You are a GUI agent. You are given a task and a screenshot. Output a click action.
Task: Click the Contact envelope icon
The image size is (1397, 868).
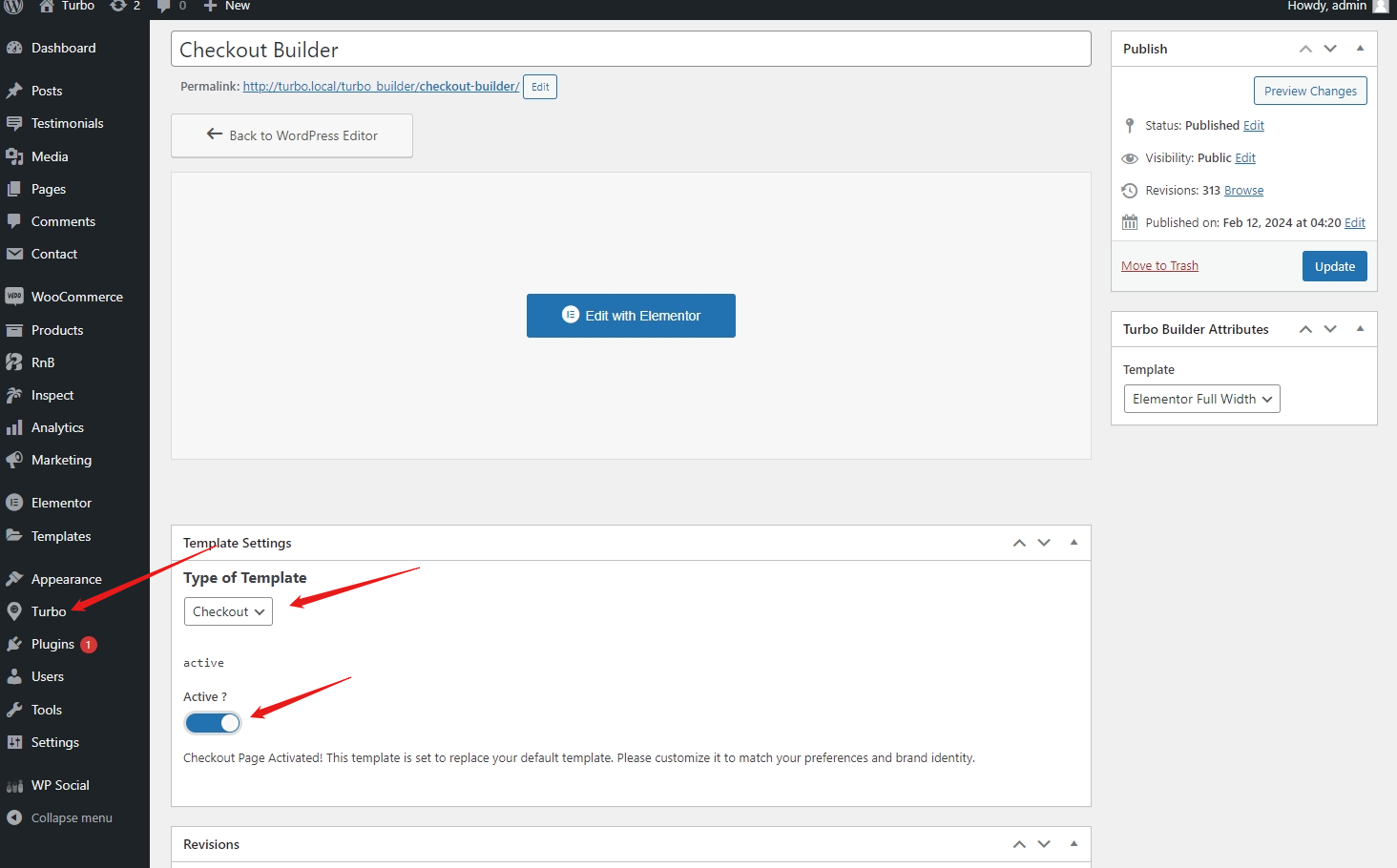[14, 254]
